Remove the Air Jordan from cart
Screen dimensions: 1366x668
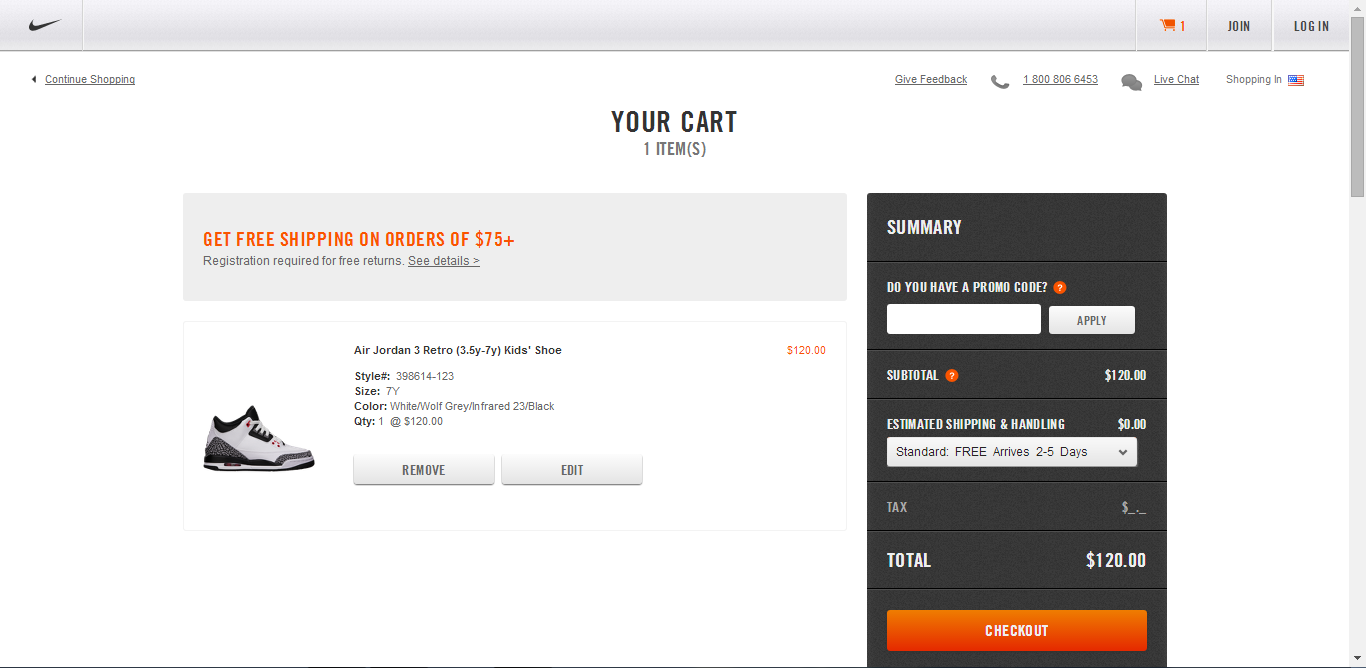click(x=424, y=470)
